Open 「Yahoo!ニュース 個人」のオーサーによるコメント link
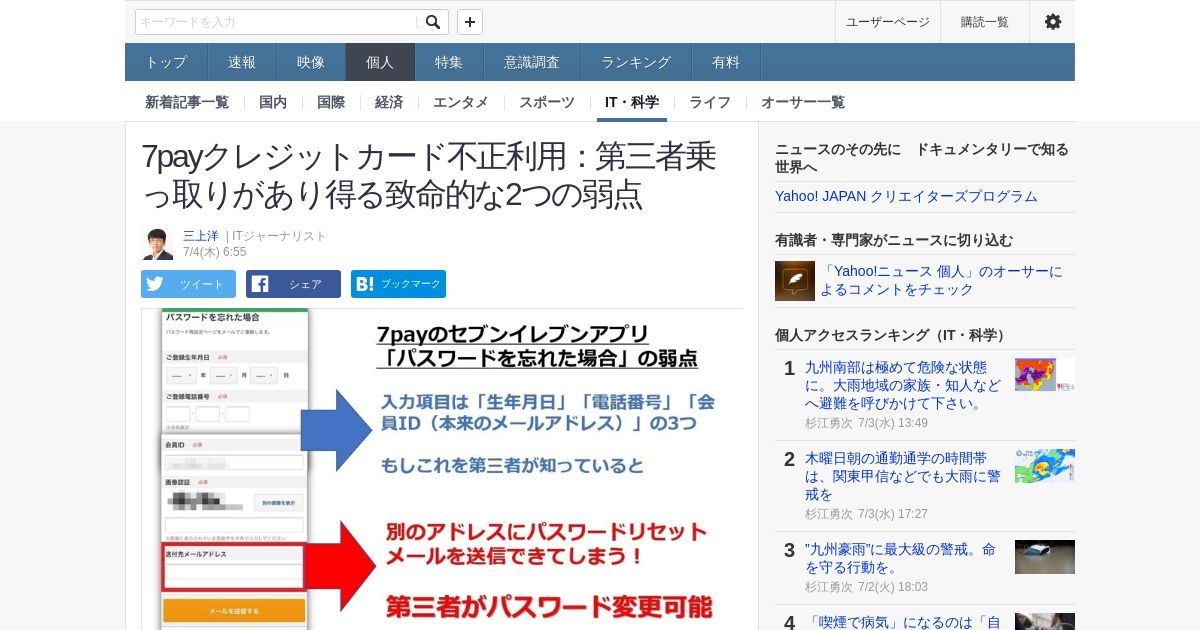Screen dimensions: 1200x630 tap(941, 280)
